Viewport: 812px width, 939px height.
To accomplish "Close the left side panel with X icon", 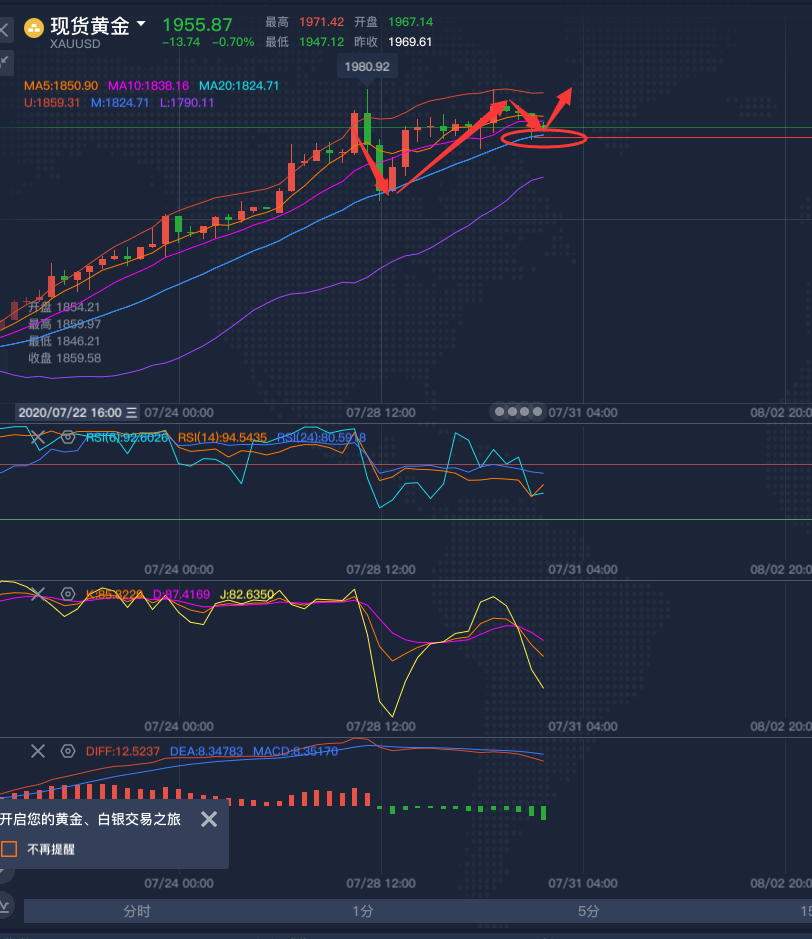I will point(5,30).
